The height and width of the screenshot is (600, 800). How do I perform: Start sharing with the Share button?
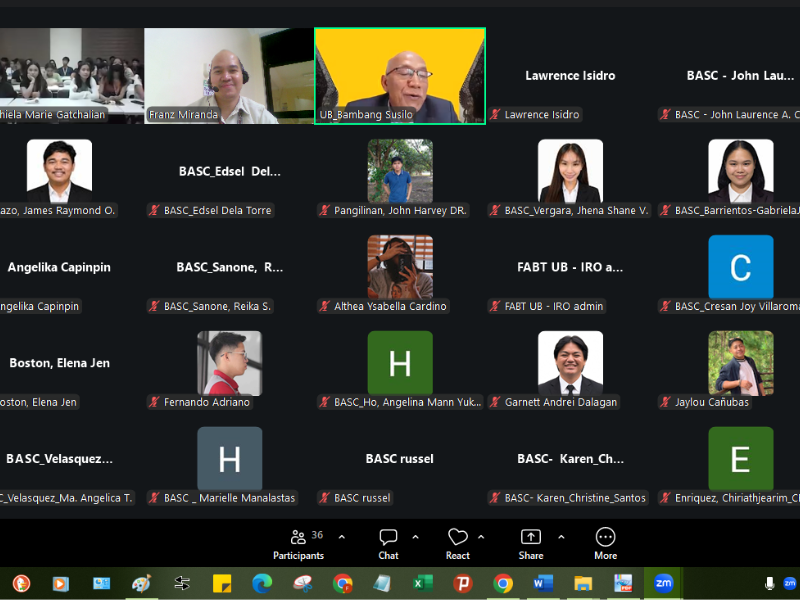click(x=531, y=544)
